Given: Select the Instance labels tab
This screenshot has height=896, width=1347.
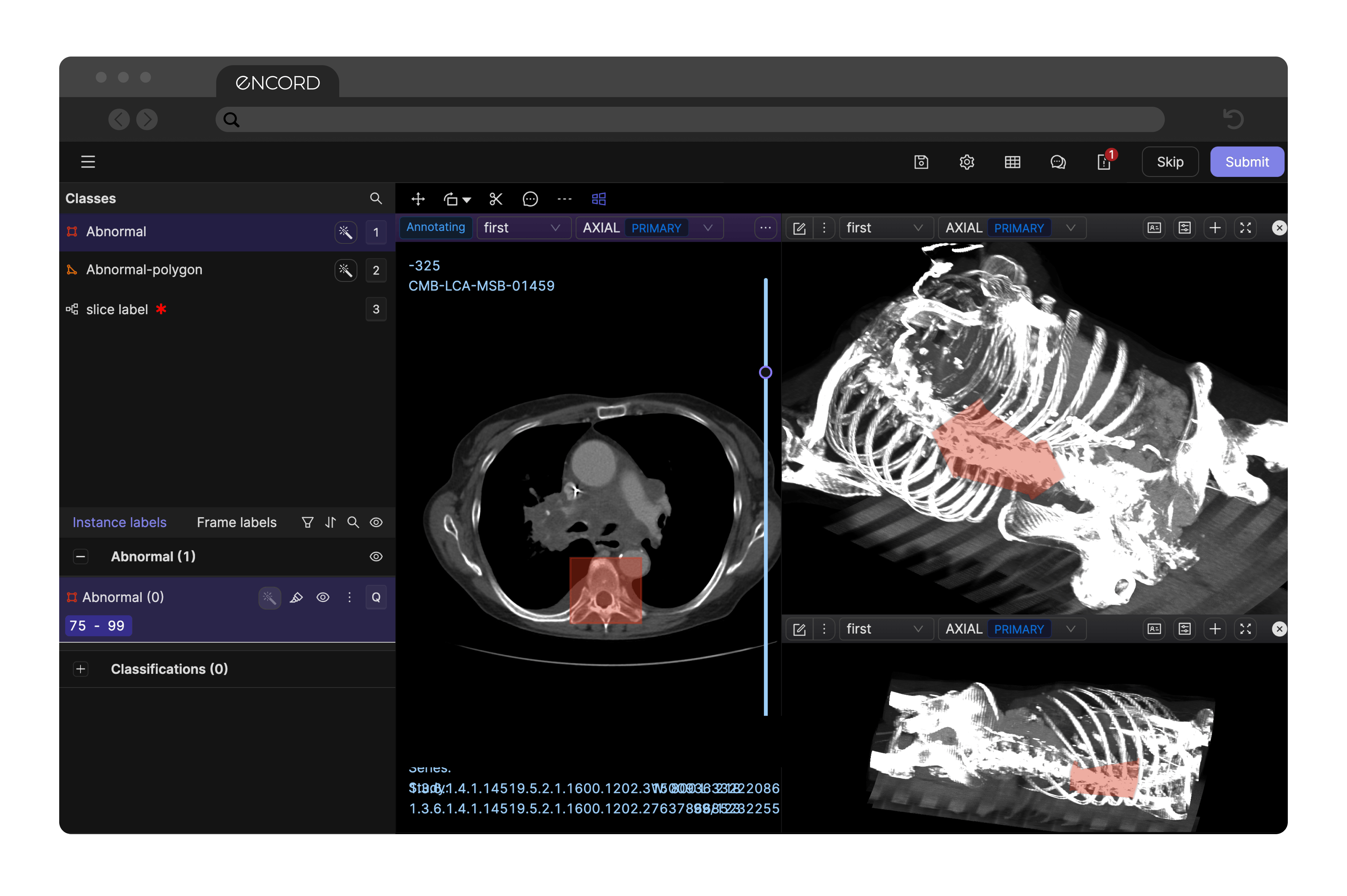Looking at the screenshot, I should [x=119, y=522].
